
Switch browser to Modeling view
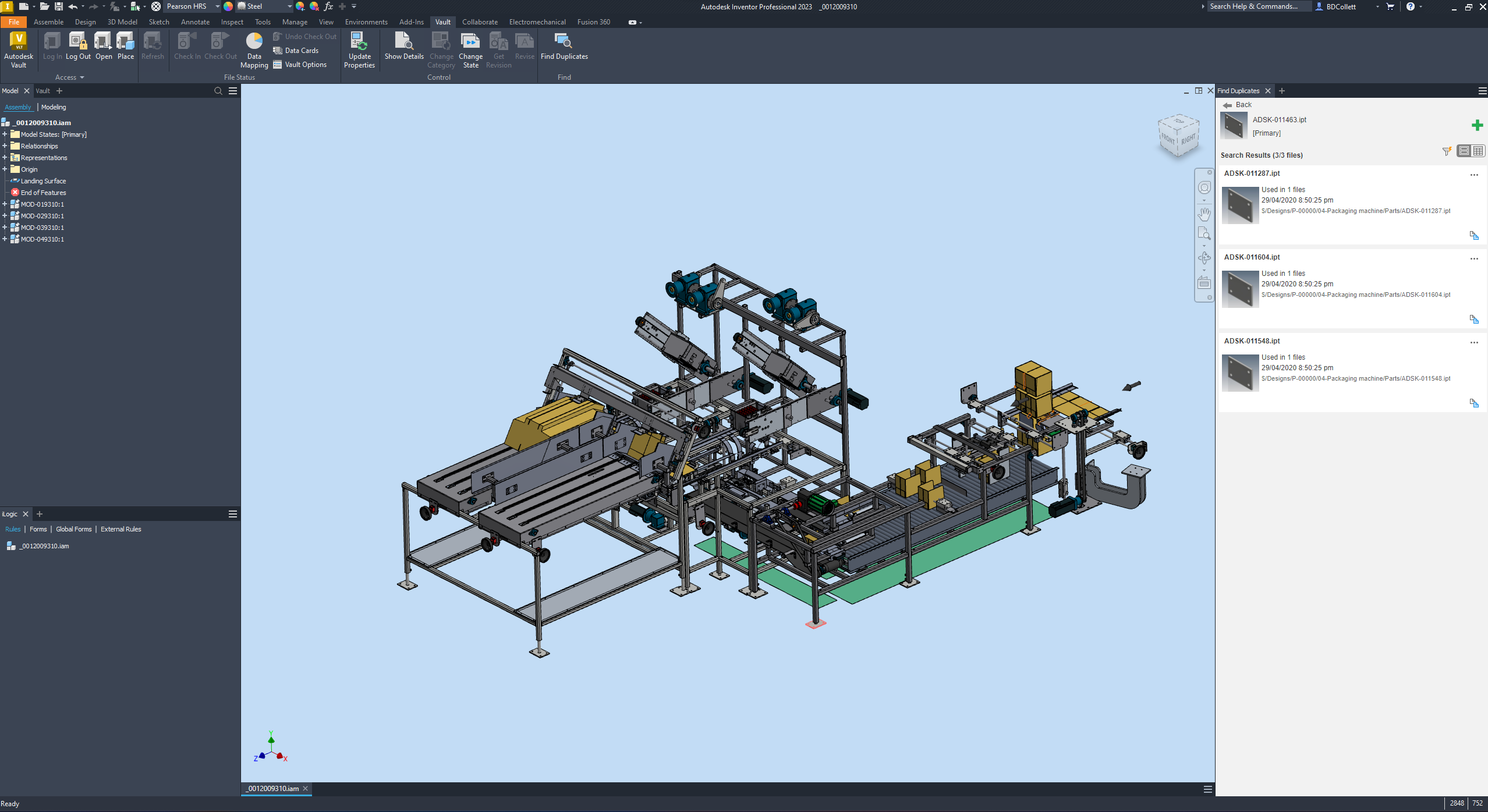54,107
